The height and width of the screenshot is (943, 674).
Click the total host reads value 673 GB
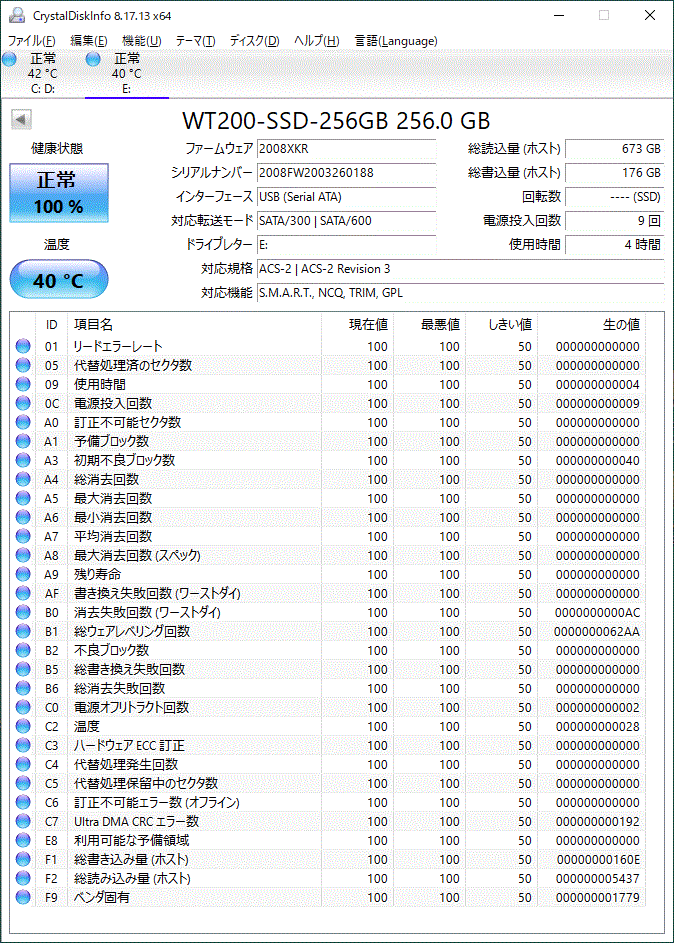(x=614, y=149)
